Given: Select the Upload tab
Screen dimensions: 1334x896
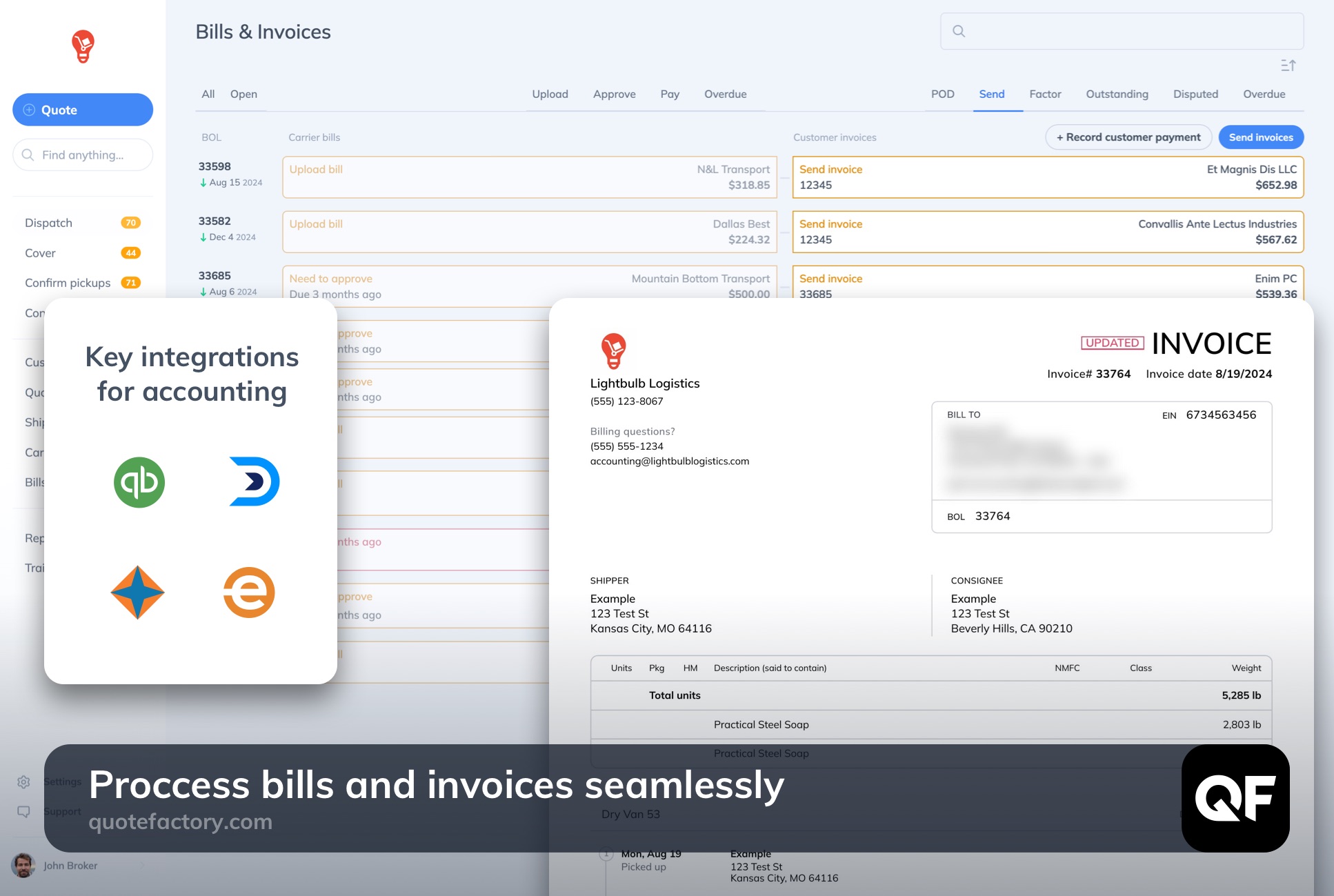Looking at the screenshot, I should pyautogui.click(x=550, y=94).
